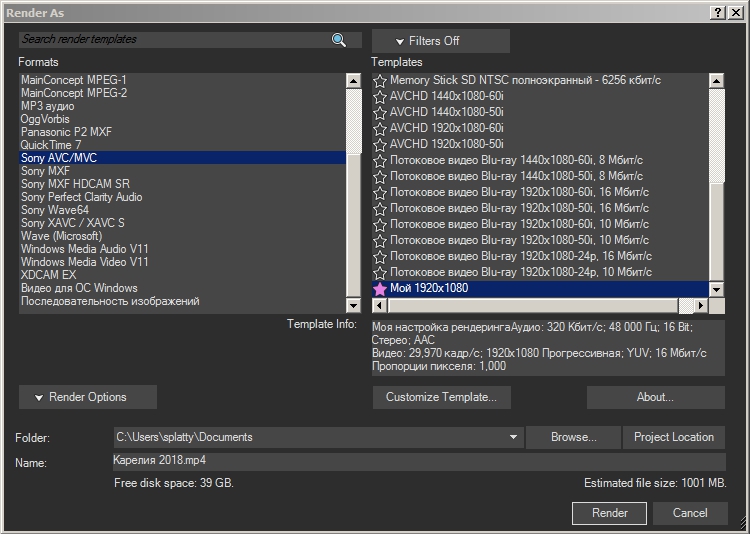The height and width of the screenshot is (534, 750).
Task: Star Blu-ray 1920x1080-50i, 10 Мбит/с template
Action: (x=380, y=241)
